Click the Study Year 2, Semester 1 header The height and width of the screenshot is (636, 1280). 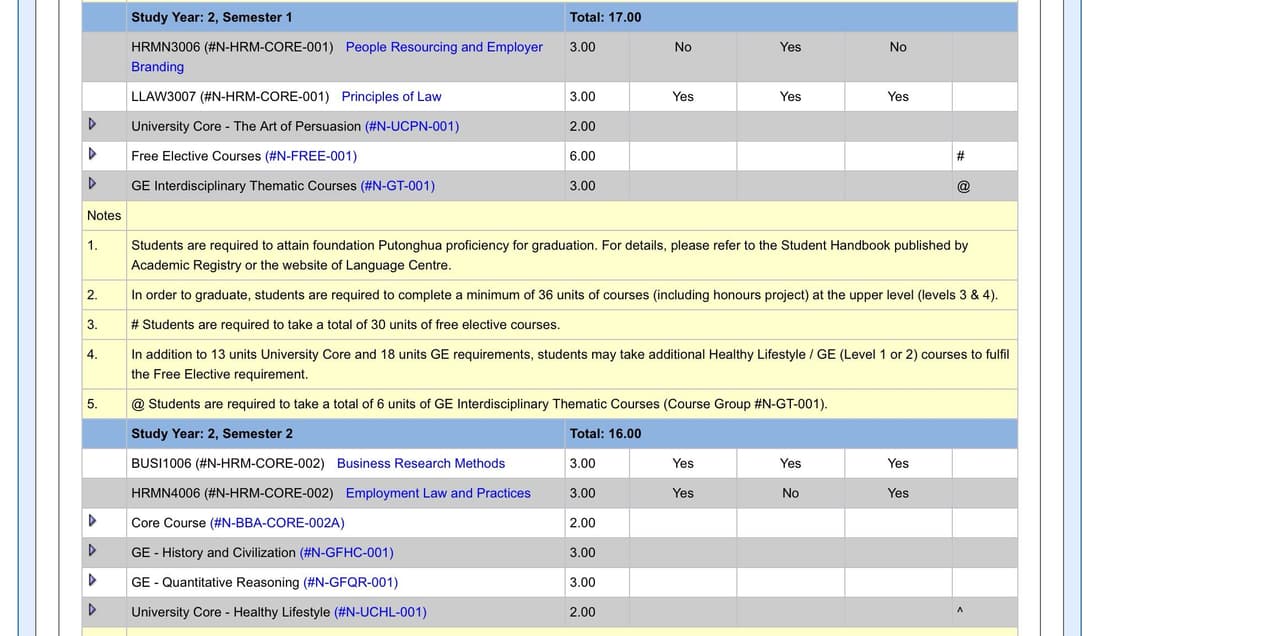click(212, 17)
